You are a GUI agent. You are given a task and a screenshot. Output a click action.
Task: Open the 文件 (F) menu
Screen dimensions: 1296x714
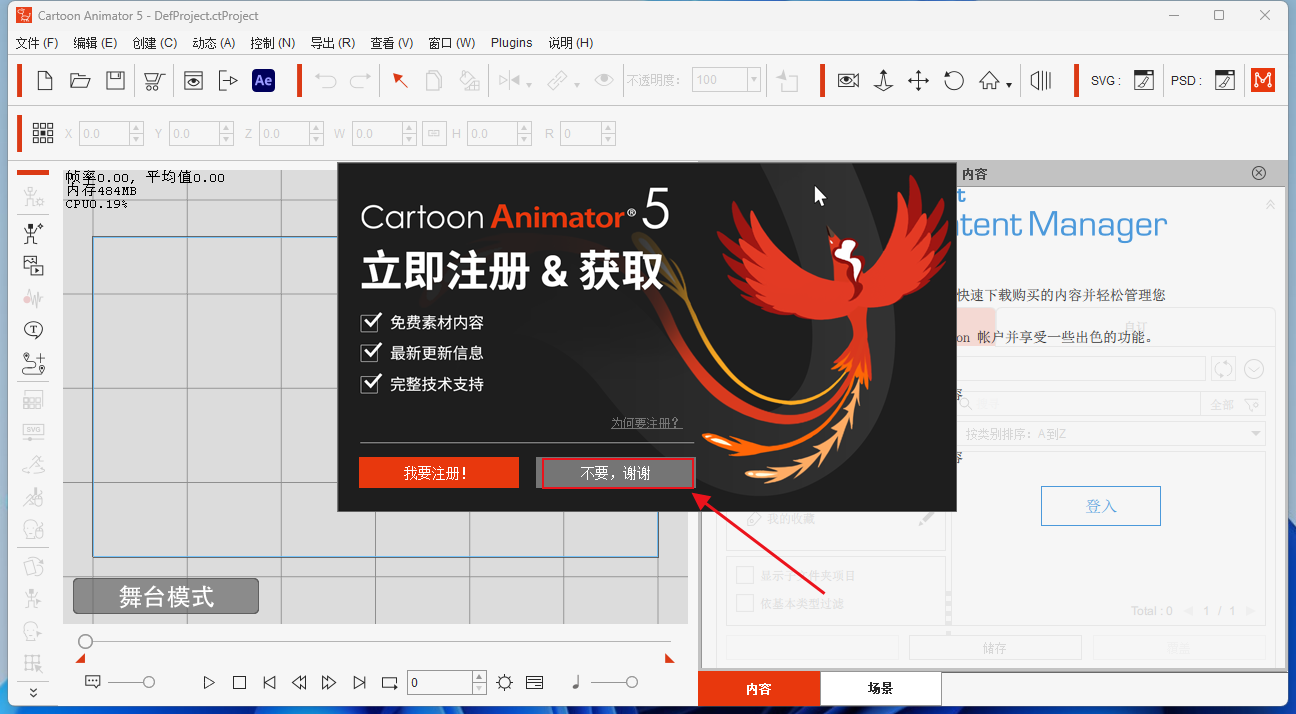point(37,43)
